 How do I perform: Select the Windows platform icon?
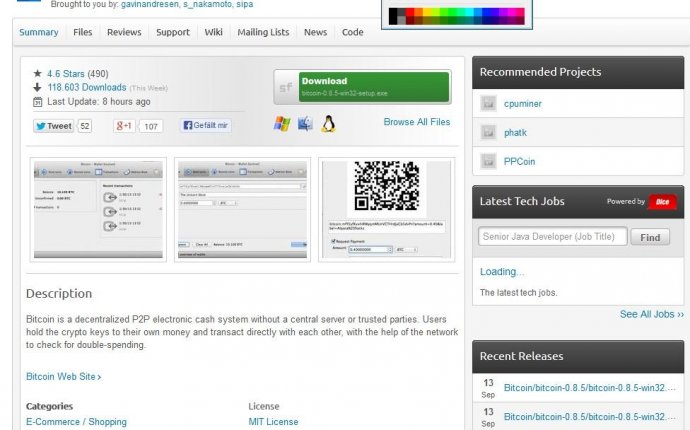coord(282,124)
